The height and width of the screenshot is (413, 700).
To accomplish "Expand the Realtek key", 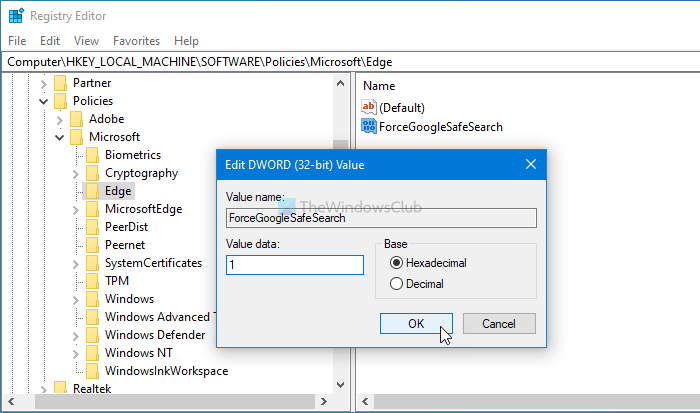I will [43, 389].
